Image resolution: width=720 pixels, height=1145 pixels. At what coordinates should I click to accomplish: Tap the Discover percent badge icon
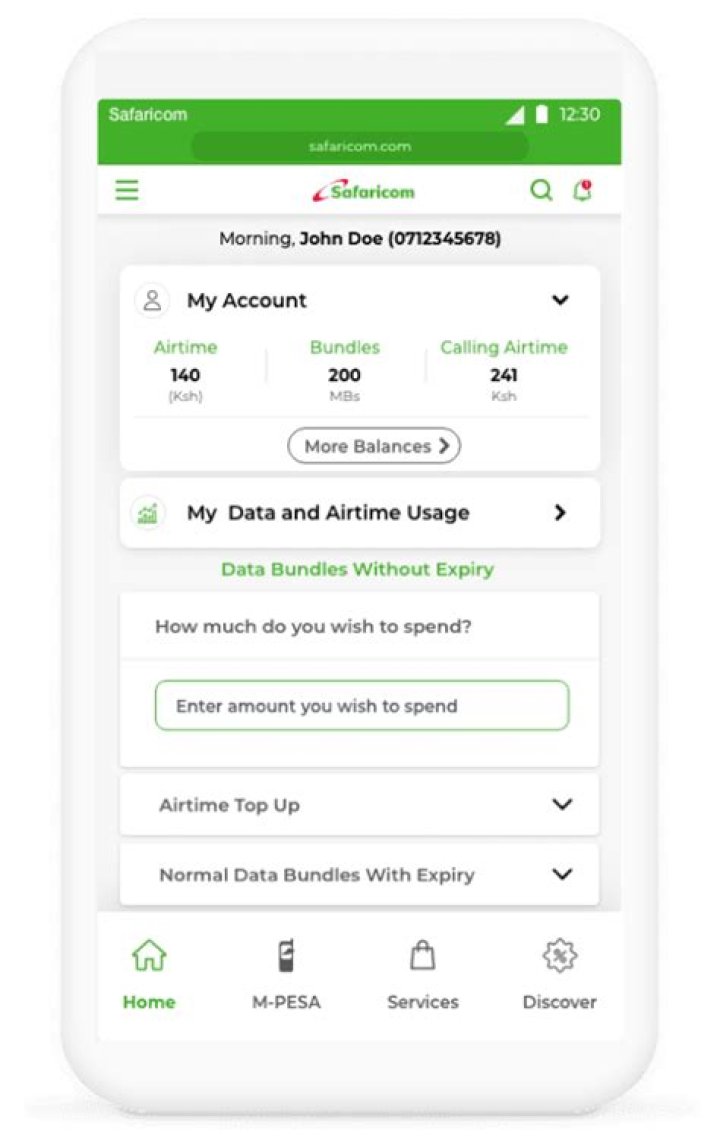point(560,955)
